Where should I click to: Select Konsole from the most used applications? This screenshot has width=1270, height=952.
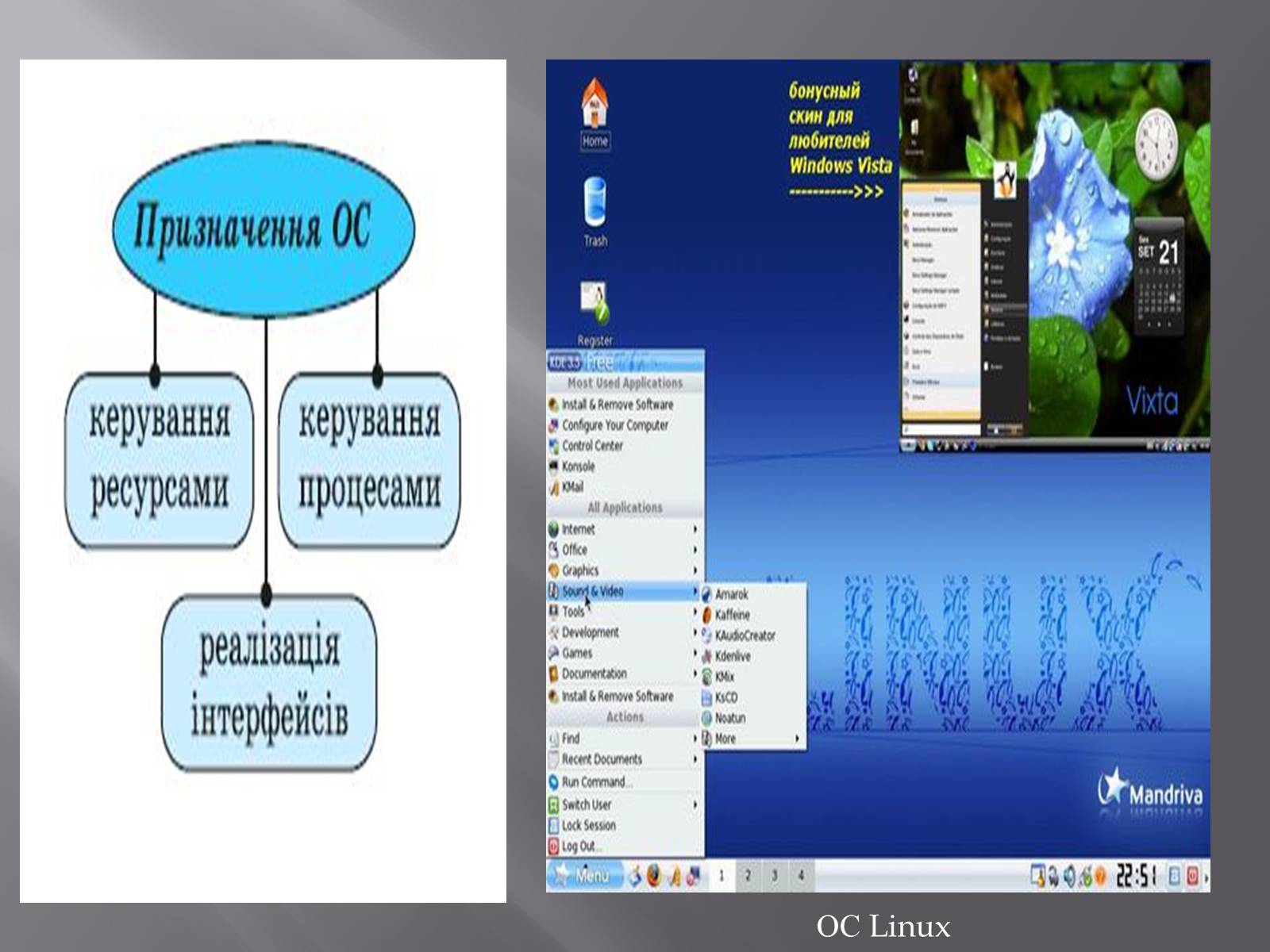pyautogui.click(x=578, y=466)
